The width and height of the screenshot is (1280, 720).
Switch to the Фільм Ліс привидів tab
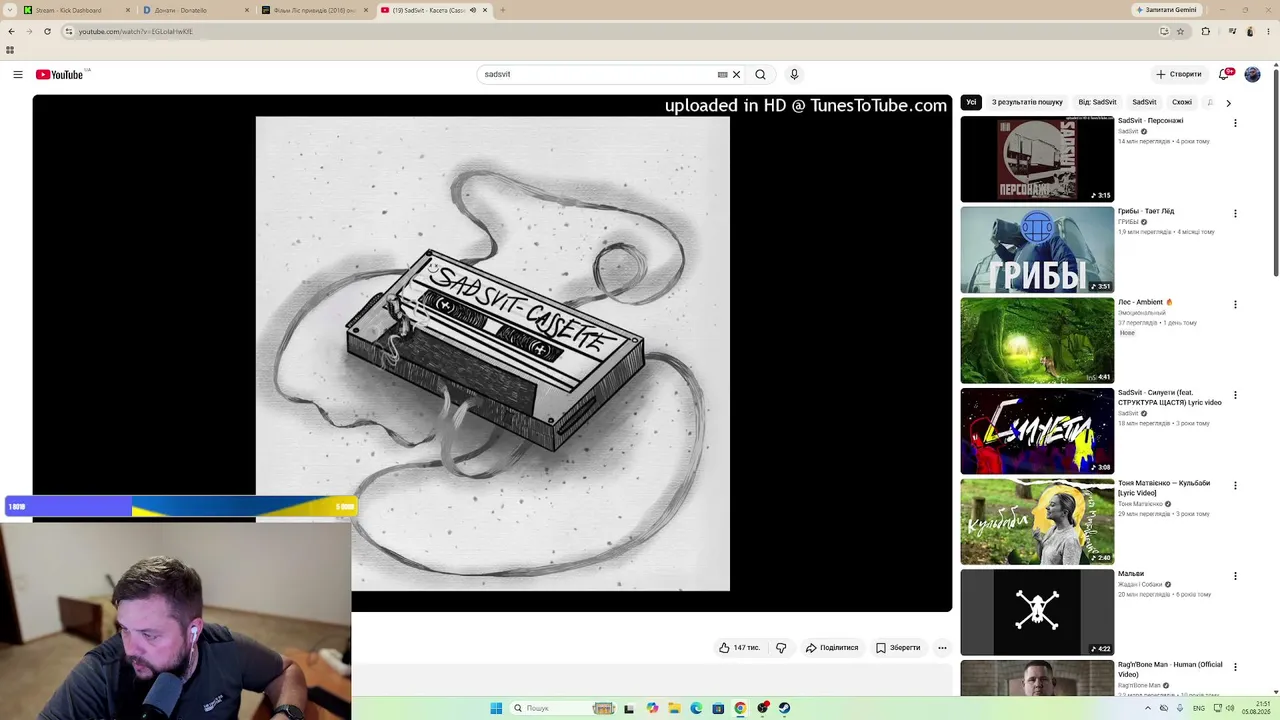tap(314, 10)
